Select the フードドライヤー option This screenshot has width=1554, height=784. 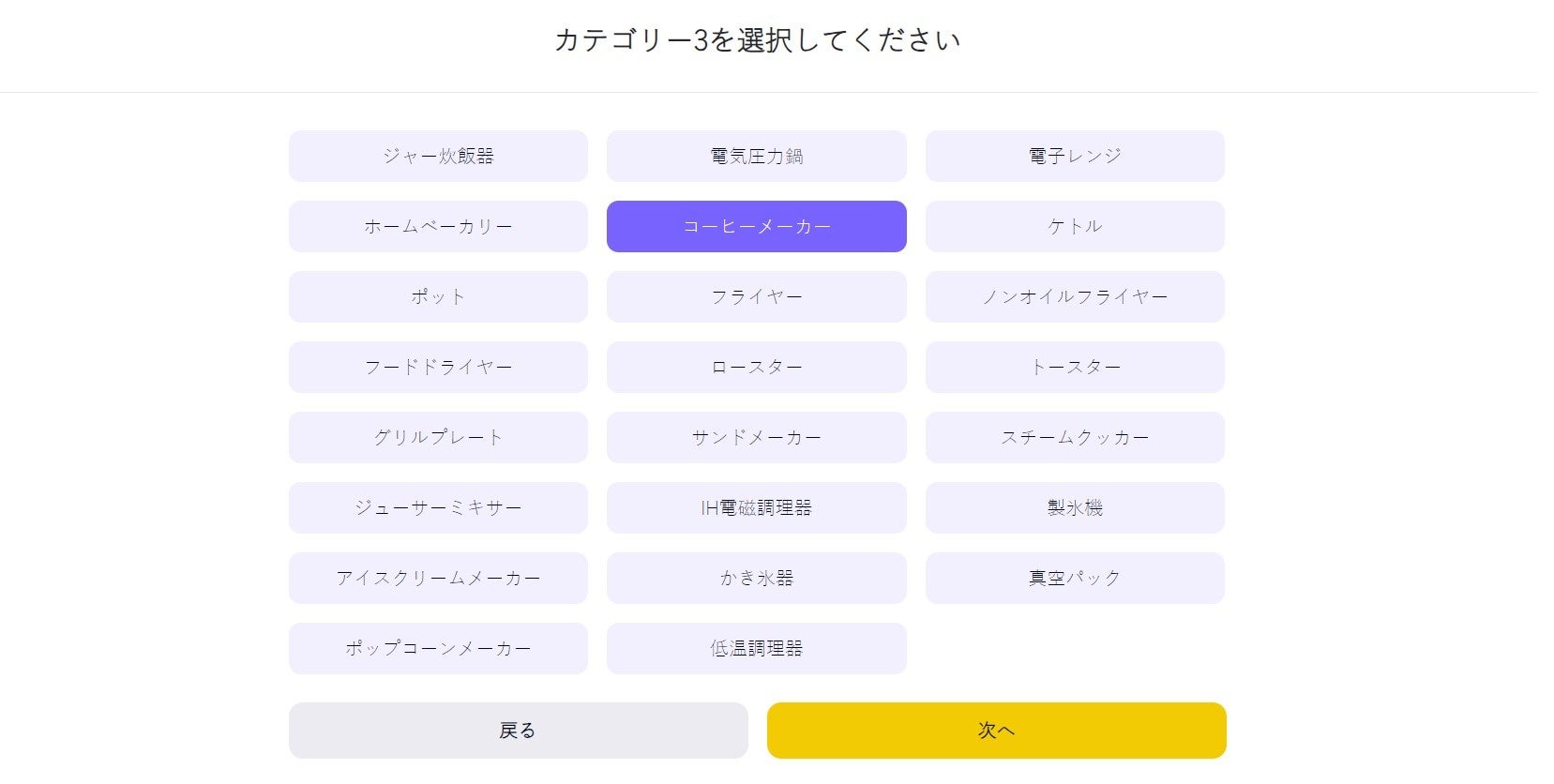tap(438, 367)
